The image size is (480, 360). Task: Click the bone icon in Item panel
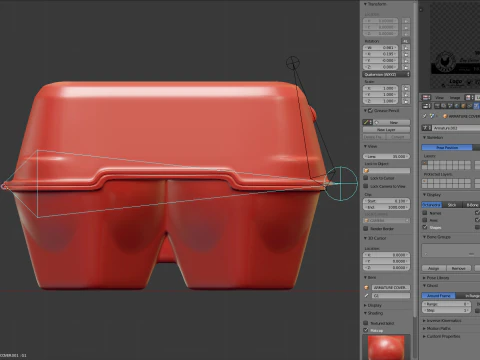click(366, 296)
